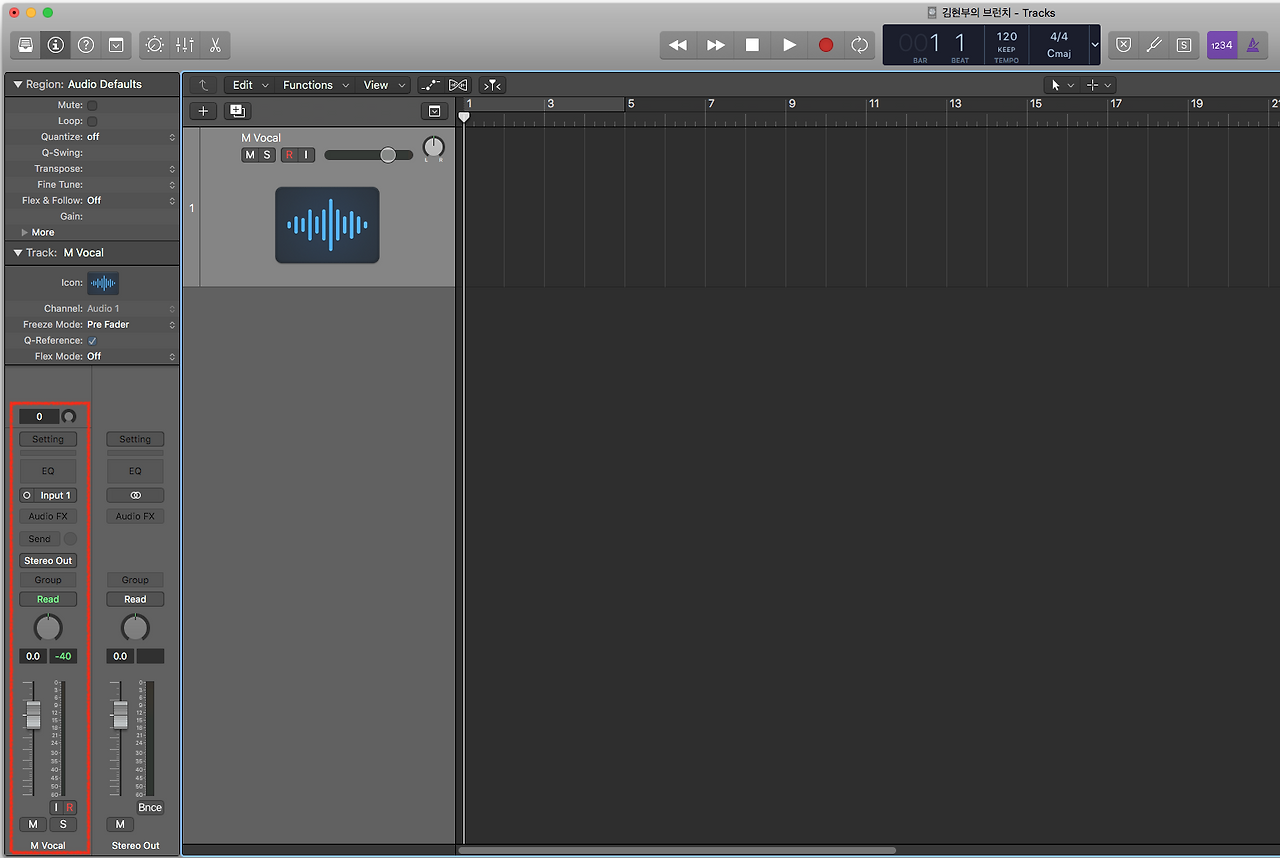Viewport: 1280px width, 858px height.
Task: Click the Duplicate Track icon
Action: coord(237,111)
